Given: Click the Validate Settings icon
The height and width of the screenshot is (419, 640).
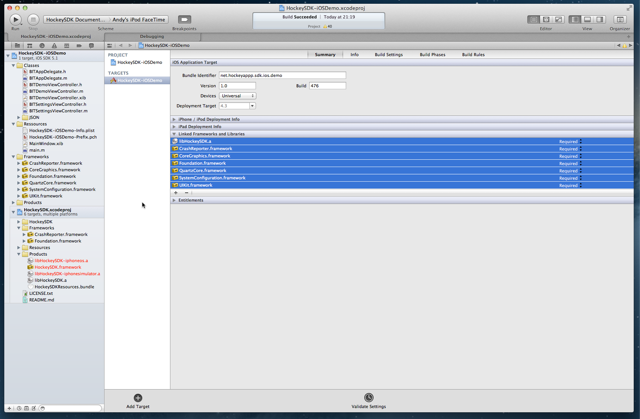Looking at the screenshot, I should pos(368,398).
